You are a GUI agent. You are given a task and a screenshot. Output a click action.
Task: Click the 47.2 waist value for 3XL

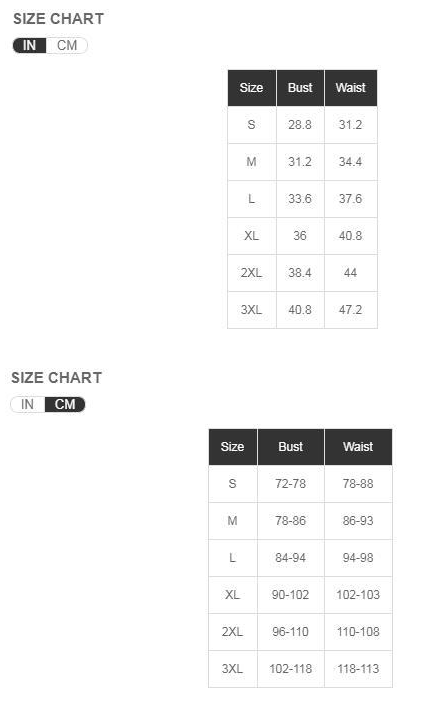pos(351,310)
